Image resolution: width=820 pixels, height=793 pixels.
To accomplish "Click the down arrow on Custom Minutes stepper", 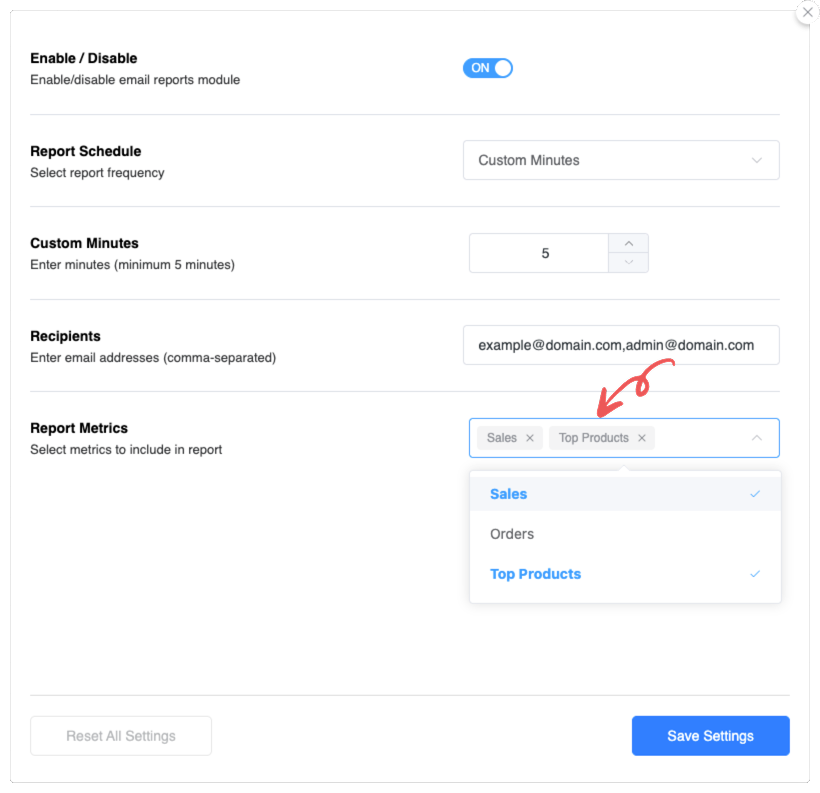I will point(628,263).
